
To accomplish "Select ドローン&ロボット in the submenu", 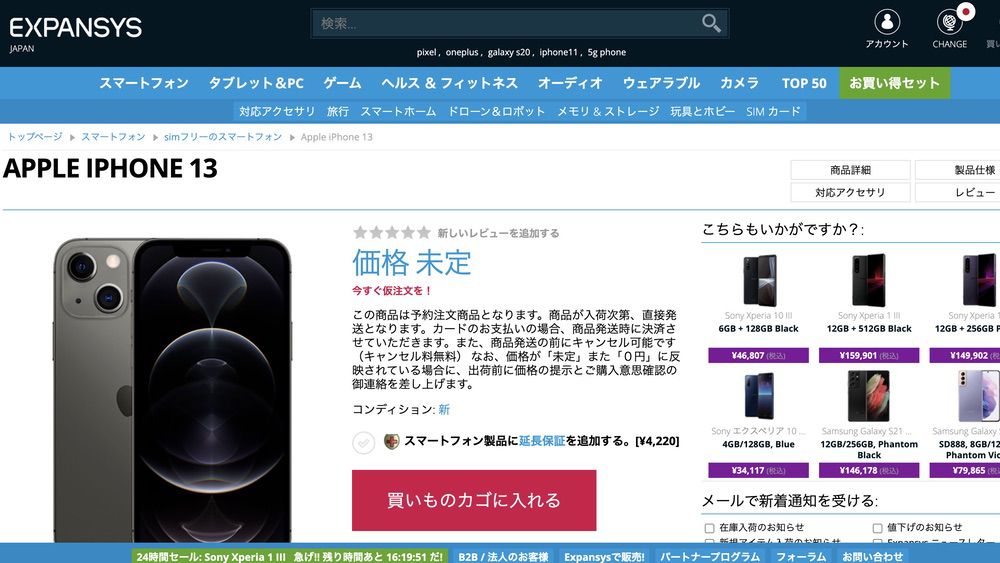I will coord(497,111).
